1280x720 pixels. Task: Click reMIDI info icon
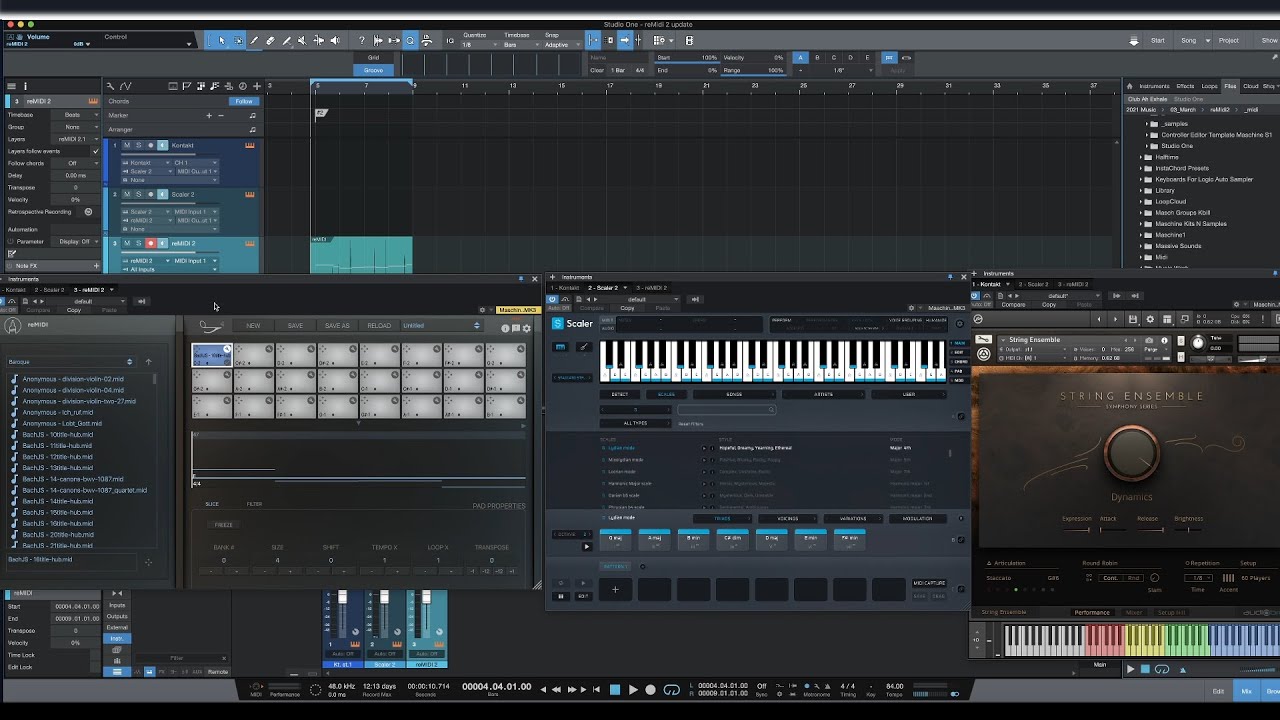pyautogui.click(x=505, y=328)
